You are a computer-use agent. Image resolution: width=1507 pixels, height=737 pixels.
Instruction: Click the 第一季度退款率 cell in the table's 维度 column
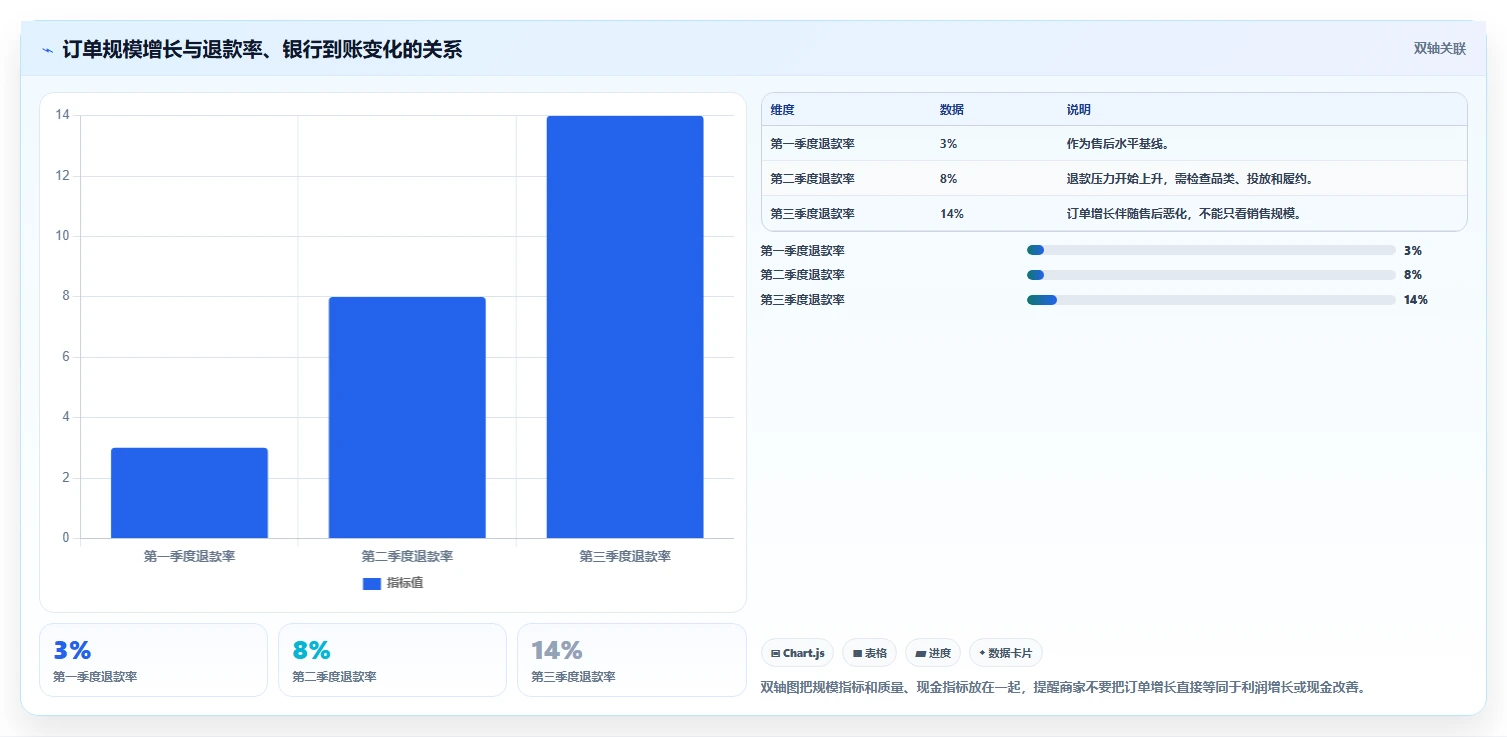812,143
